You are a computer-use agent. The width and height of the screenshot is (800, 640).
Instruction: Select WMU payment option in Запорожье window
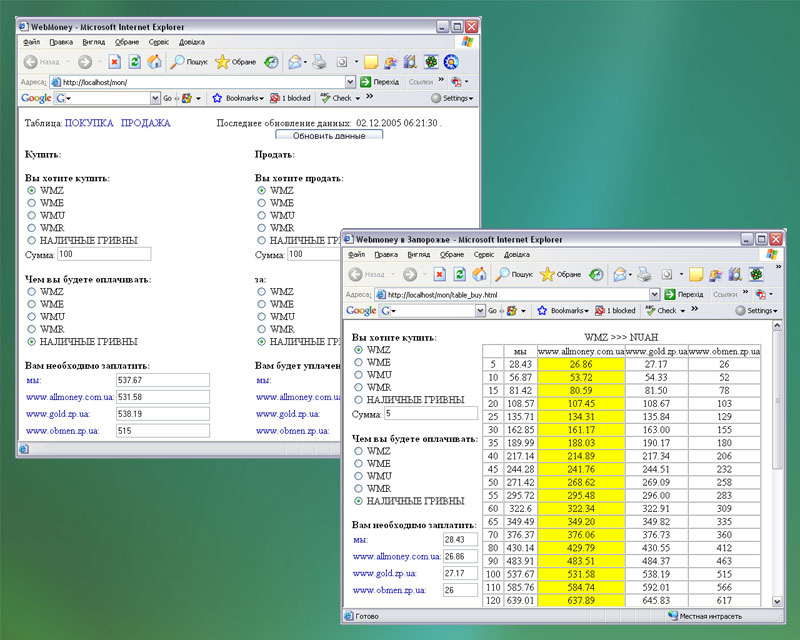(358, 476)
